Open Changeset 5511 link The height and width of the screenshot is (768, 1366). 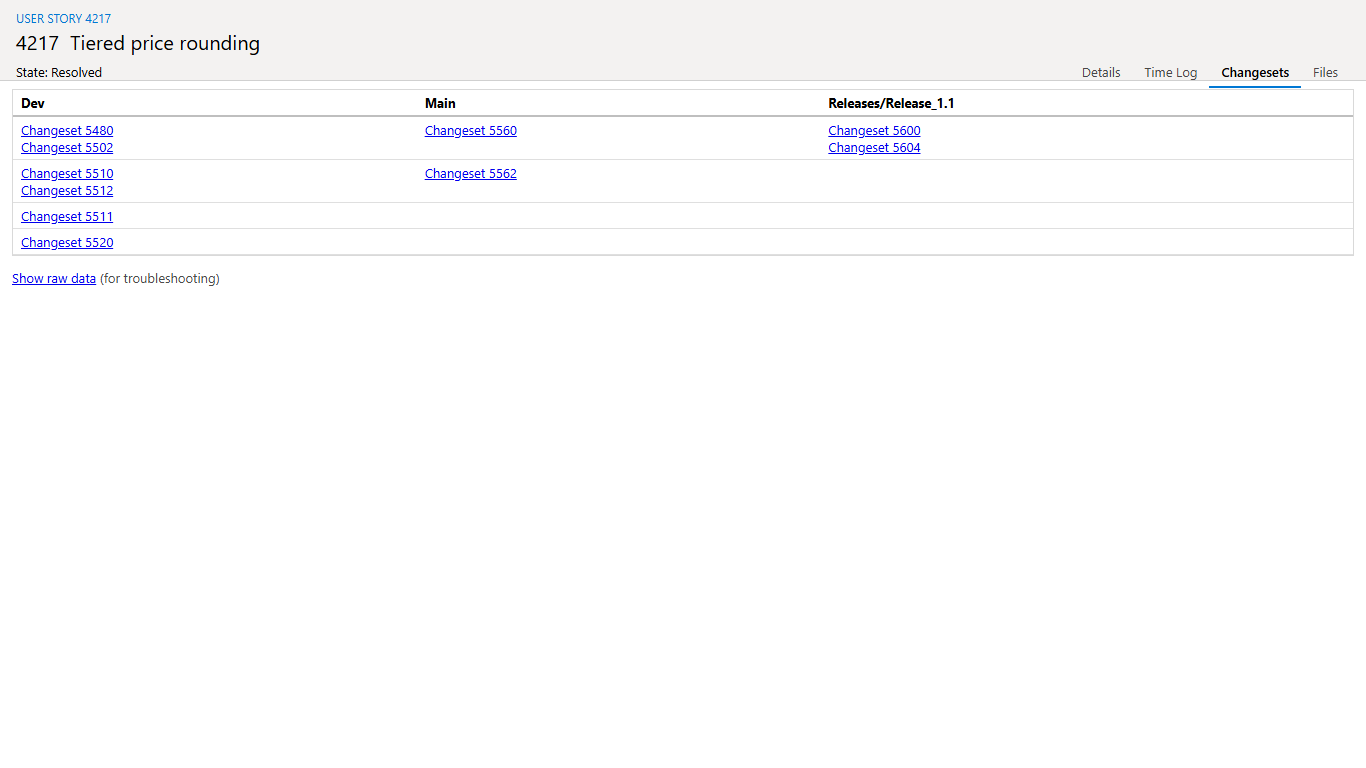(x=67, y=217)
